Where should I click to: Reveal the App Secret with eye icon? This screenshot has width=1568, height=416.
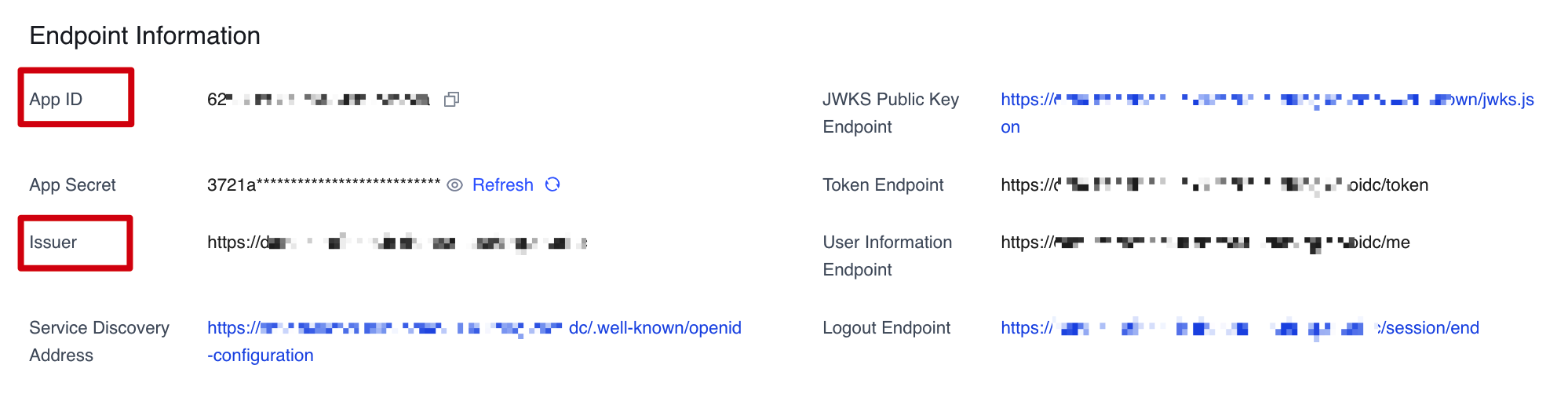[x=454, y=185]
